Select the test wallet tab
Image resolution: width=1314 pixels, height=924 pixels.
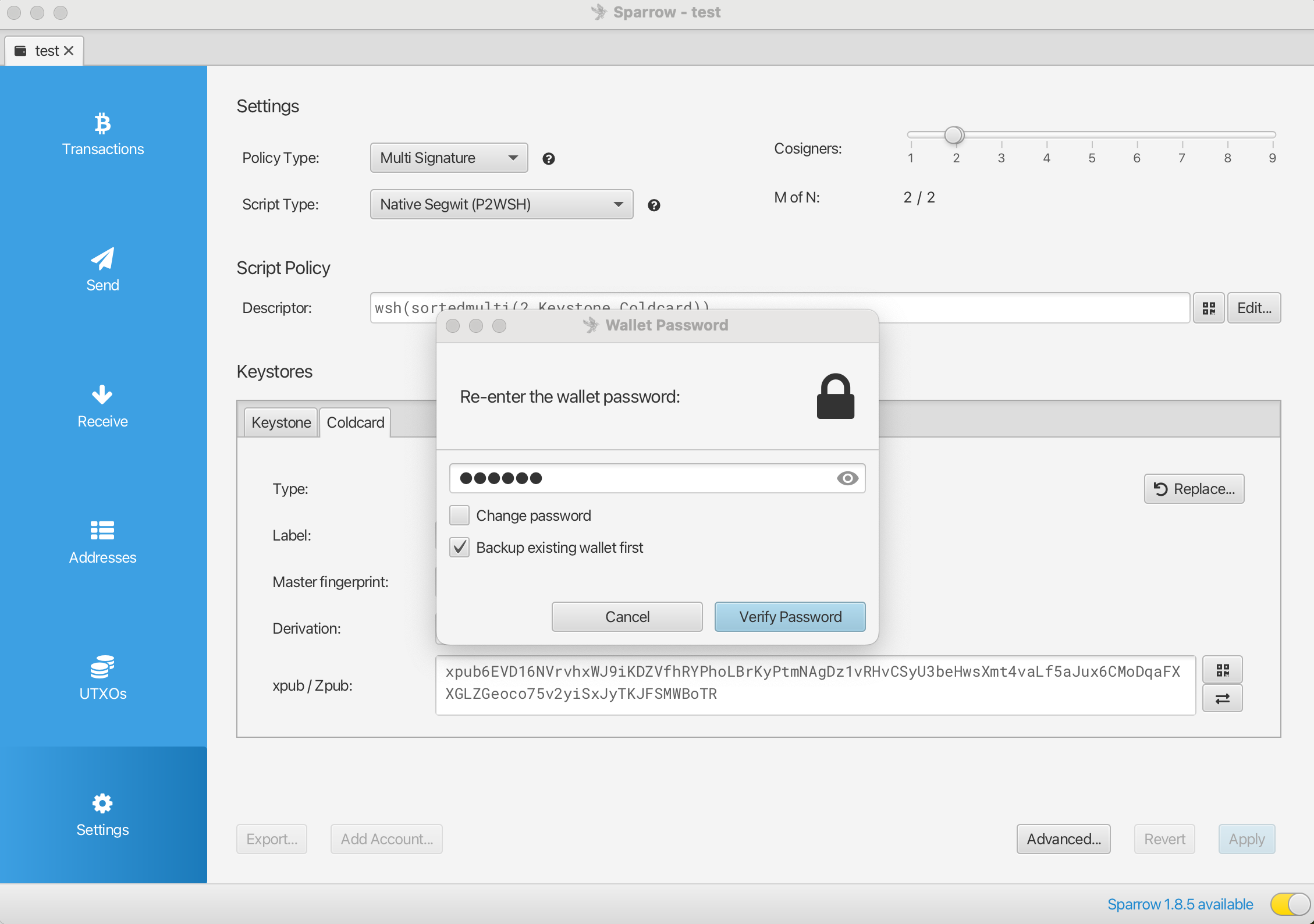[45, 51]
